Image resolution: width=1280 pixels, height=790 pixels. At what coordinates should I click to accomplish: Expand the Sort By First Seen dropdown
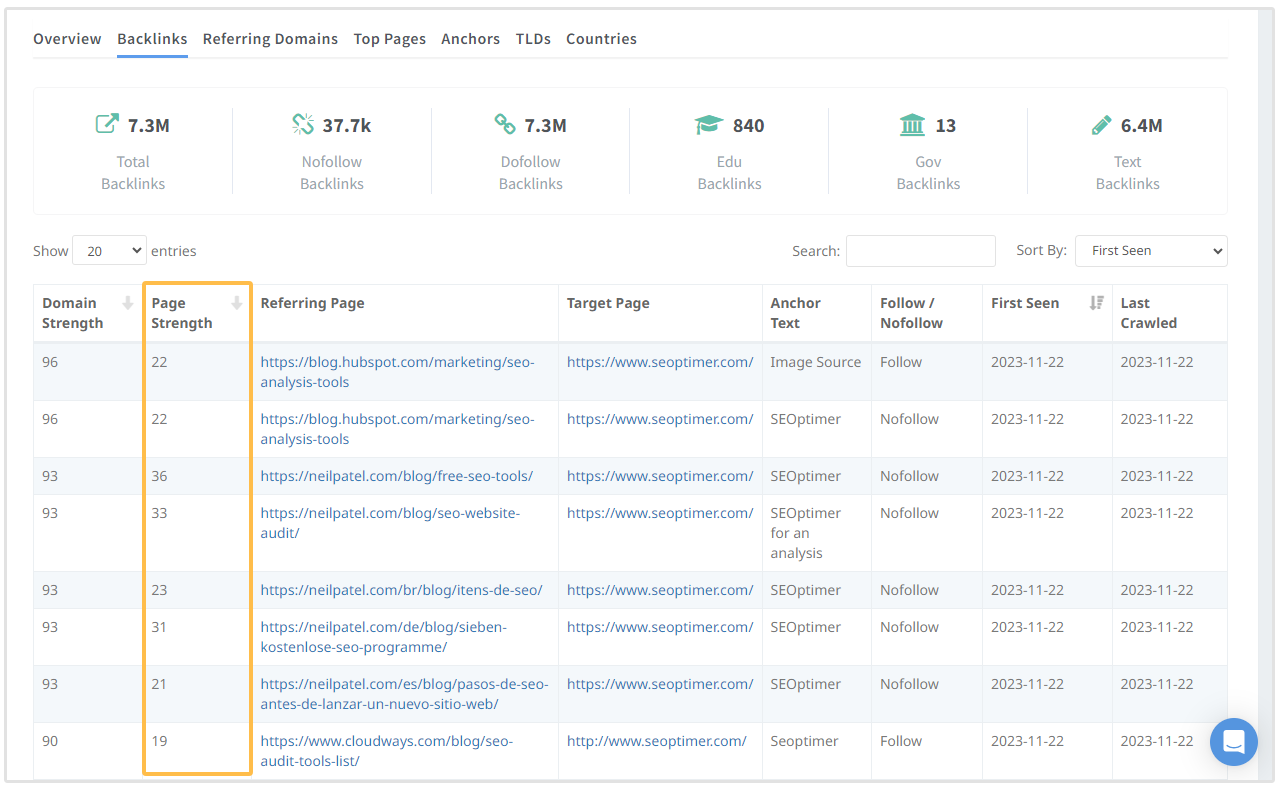(x=1150, y=251)
